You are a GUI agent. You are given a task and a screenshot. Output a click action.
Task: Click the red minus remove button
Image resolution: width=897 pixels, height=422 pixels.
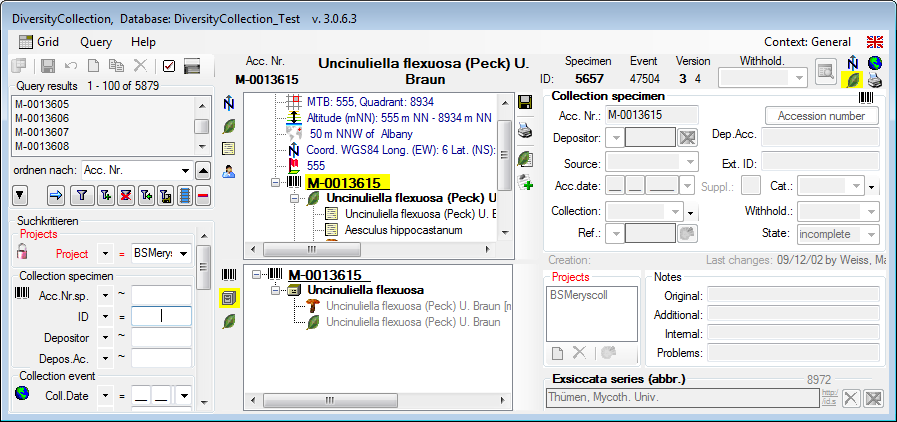[x=203, y=196]
